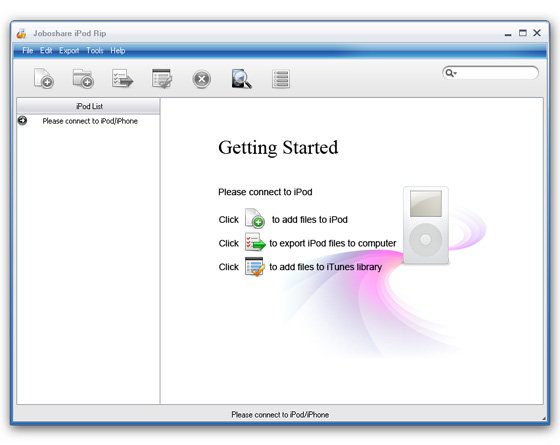The height and width of the screenshot is (445, 560).
Task: Click the list view toolbar icon
Action: pos(281,79)
